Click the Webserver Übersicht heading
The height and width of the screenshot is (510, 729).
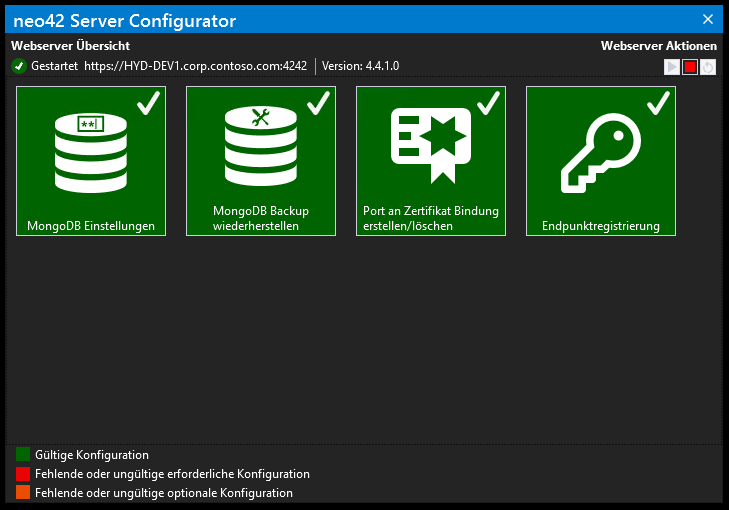click(x=71, y=46)
